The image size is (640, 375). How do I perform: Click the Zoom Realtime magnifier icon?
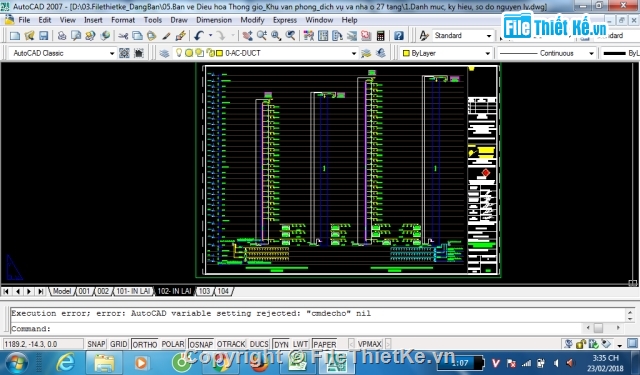point(262,36)
